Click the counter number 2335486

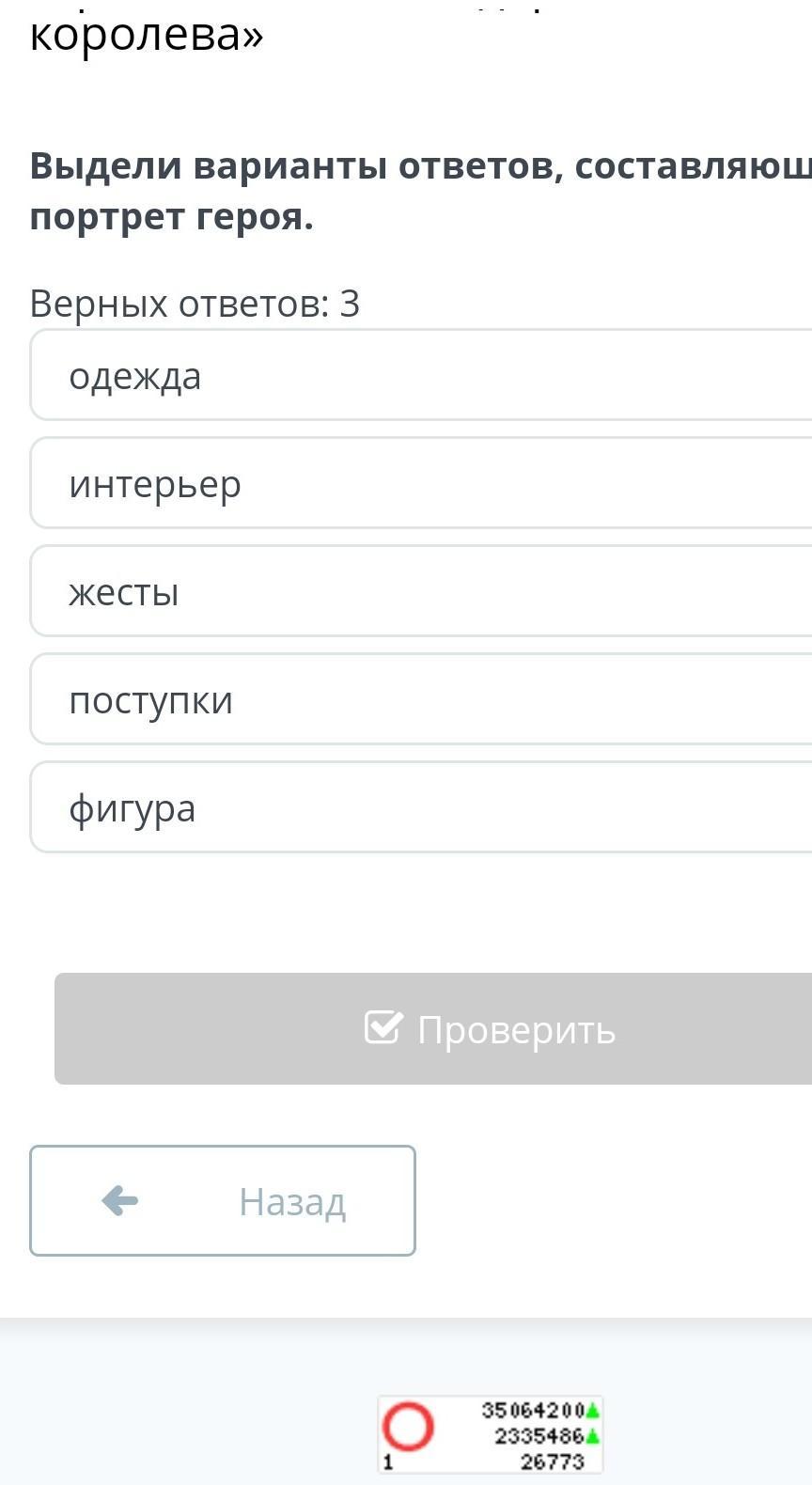(x=539, y=1436)
